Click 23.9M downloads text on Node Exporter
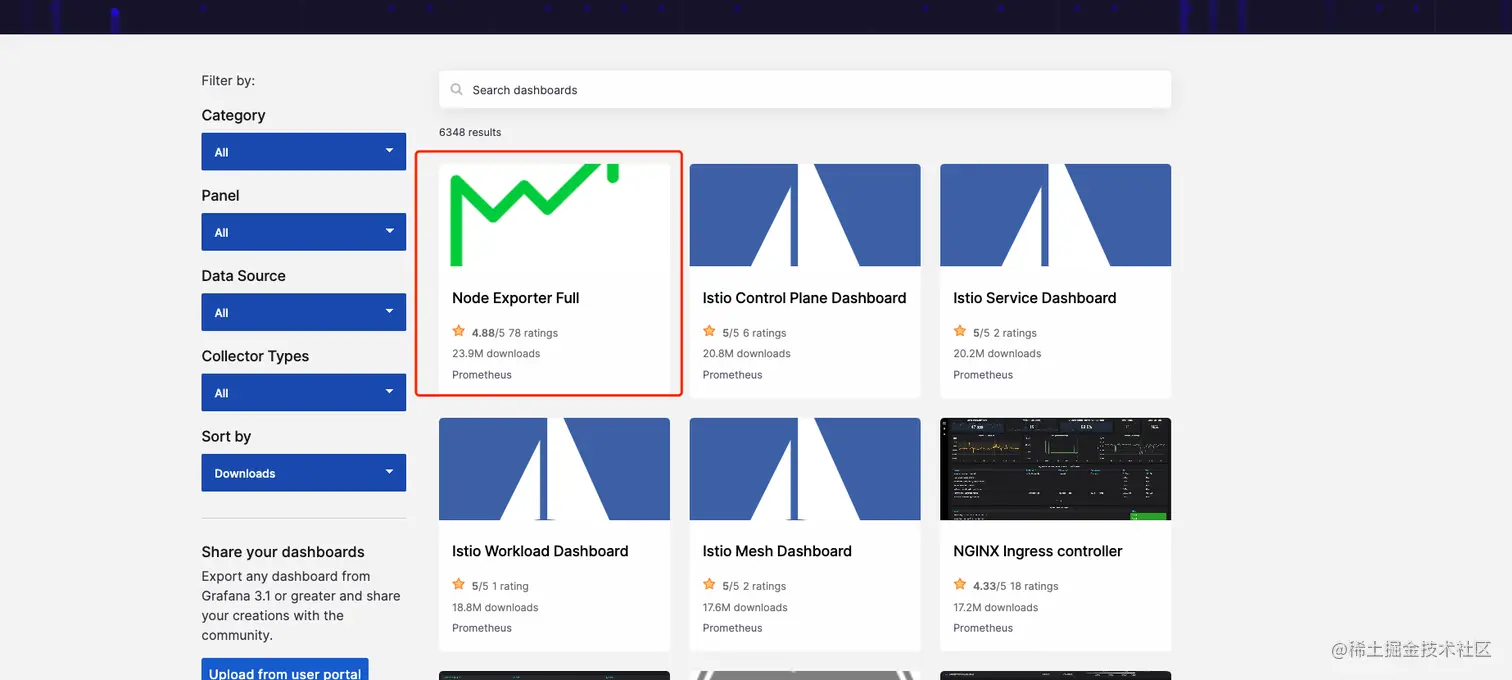 [496, 353]
